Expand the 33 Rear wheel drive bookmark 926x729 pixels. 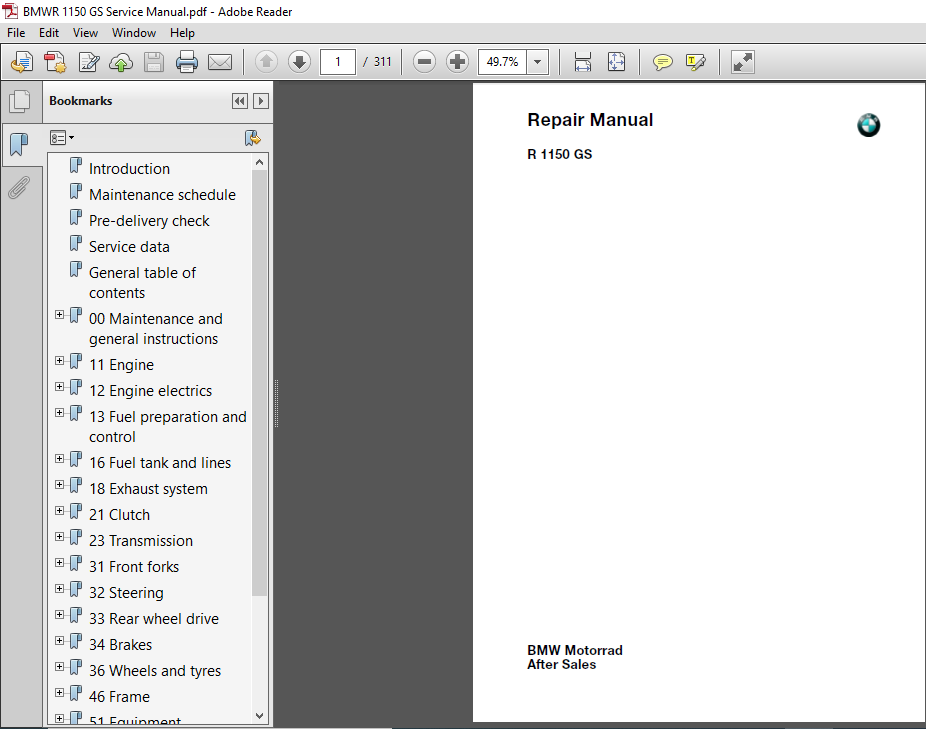coord(60,614)
